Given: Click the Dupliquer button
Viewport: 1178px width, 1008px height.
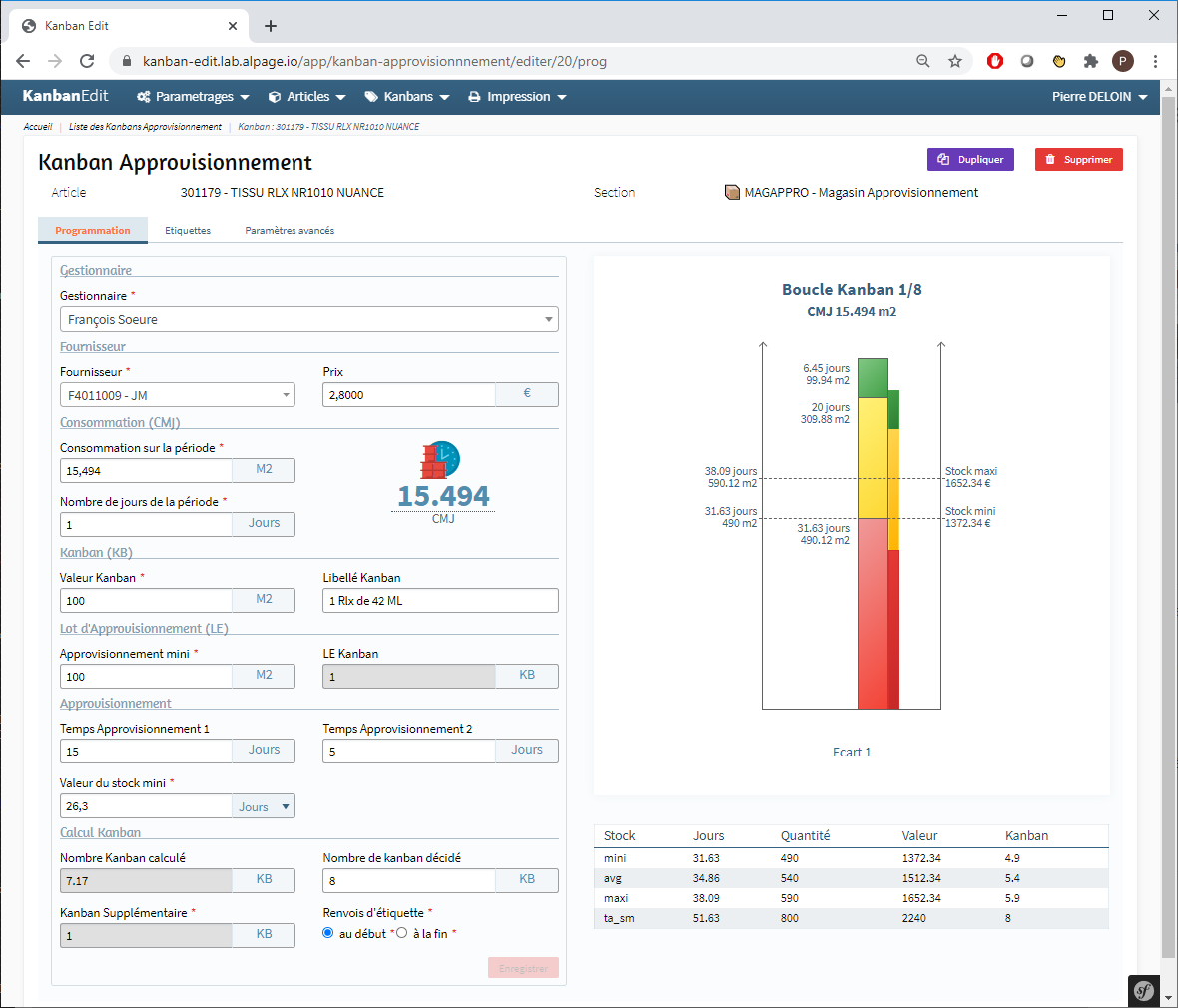Looking at the screenshot, I should tap(970, 160).
